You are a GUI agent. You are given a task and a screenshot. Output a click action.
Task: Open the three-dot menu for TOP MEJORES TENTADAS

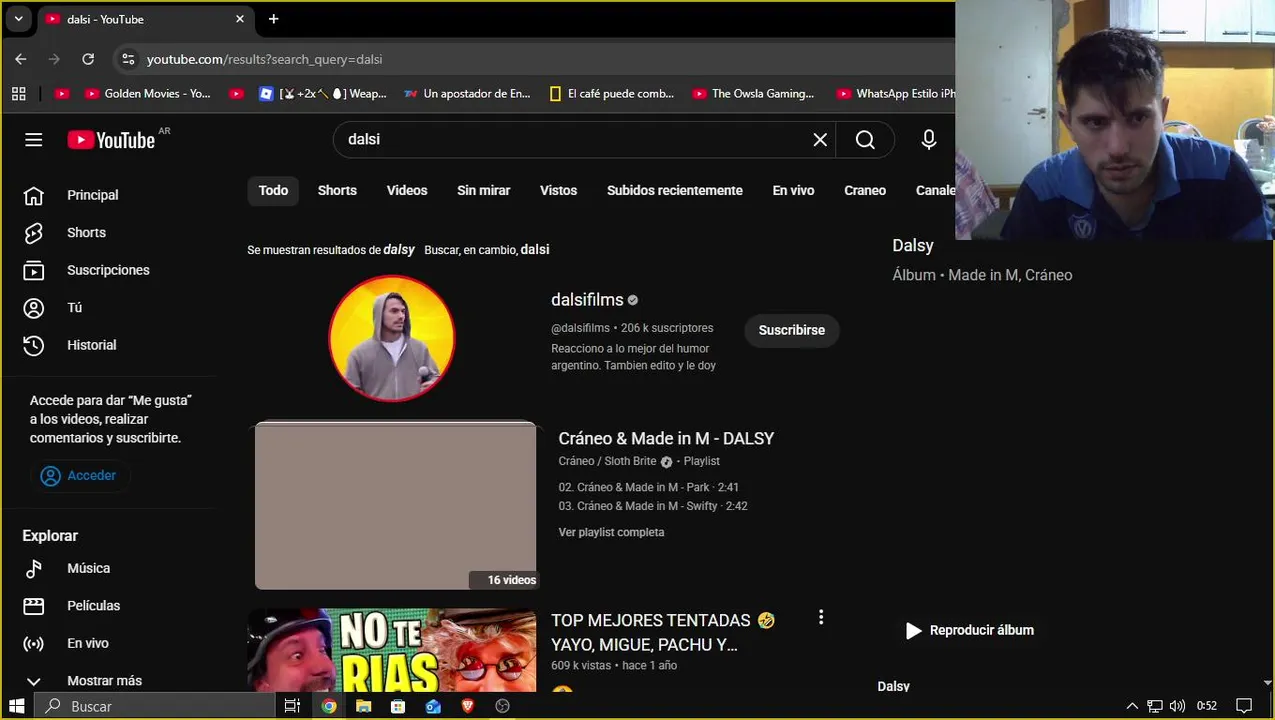[821, 618]
